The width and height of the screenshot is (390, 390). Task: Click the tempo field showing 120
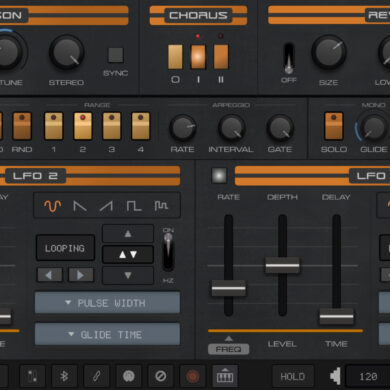[368, 377]
